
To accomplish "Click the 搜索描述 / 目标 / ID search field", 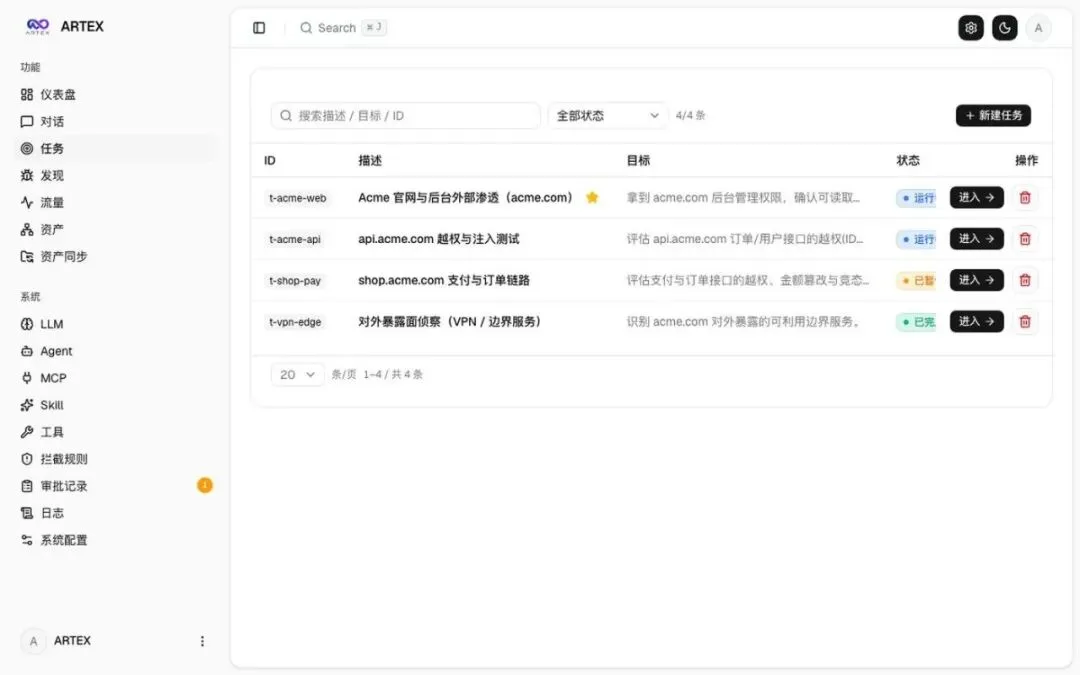I will point(405,116).
